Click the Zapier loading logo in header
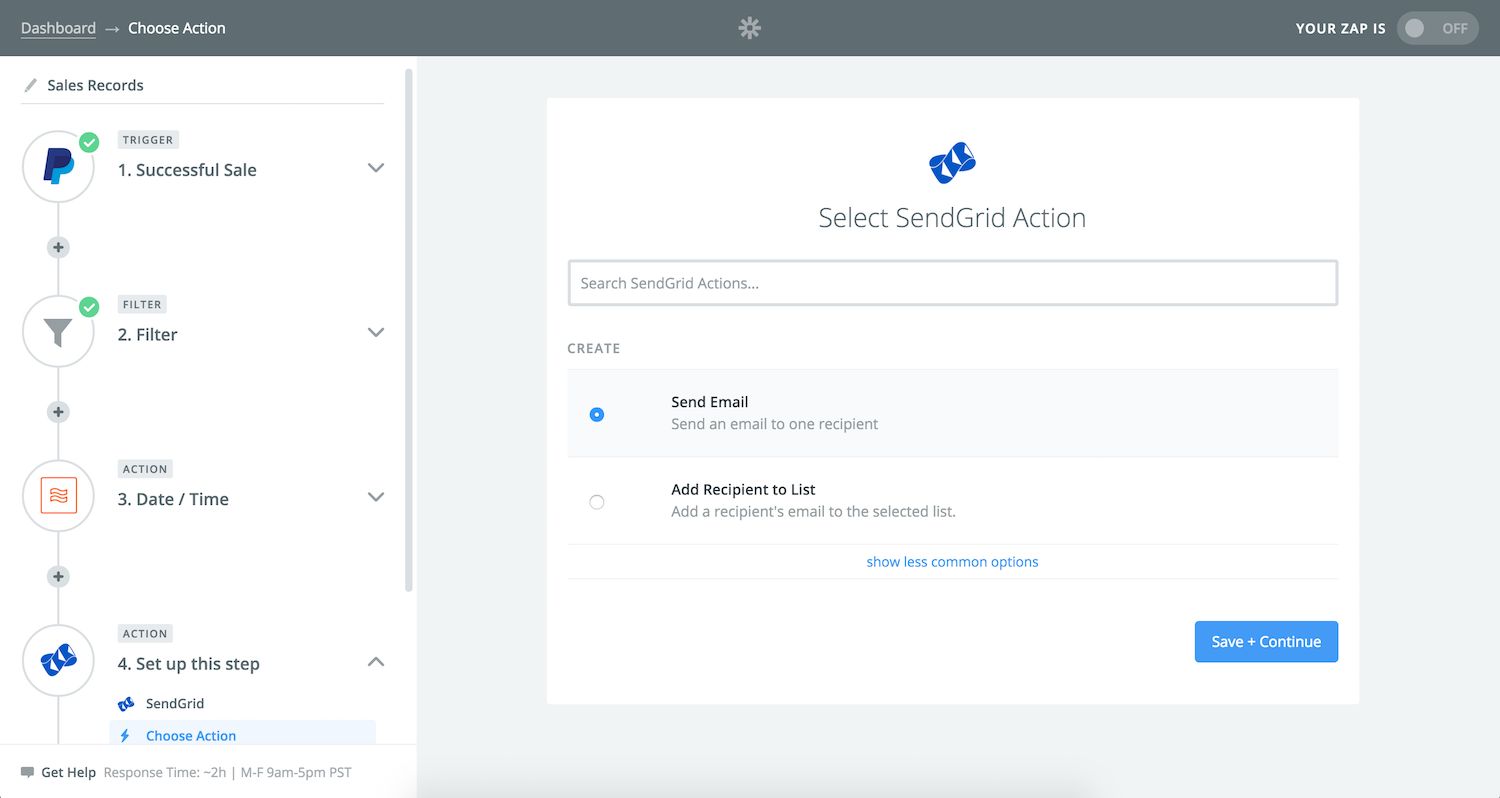 click(749, 28)
